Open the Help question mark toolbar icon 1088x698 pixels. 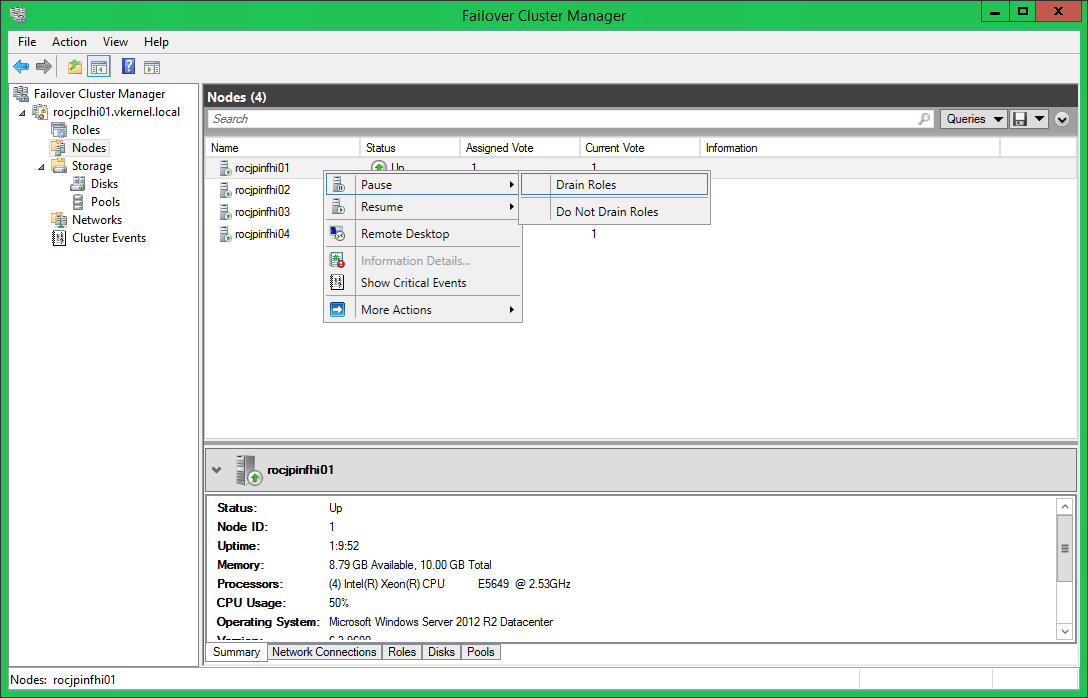coord(128,67)
